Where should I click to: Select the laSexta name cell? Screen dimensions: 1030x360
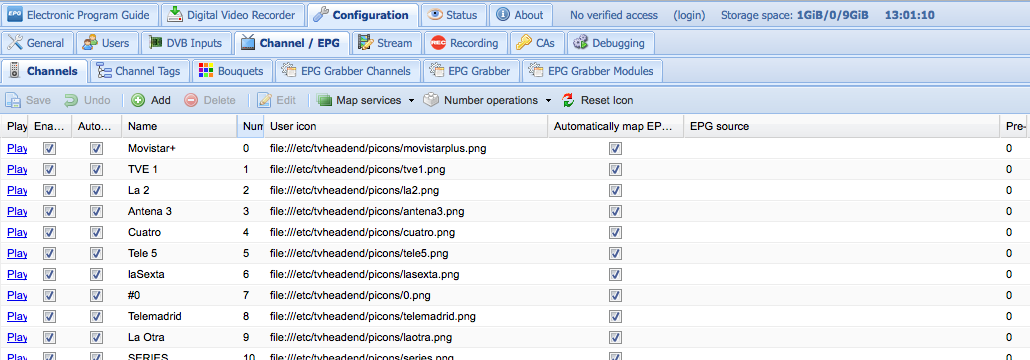pos(179,275)
